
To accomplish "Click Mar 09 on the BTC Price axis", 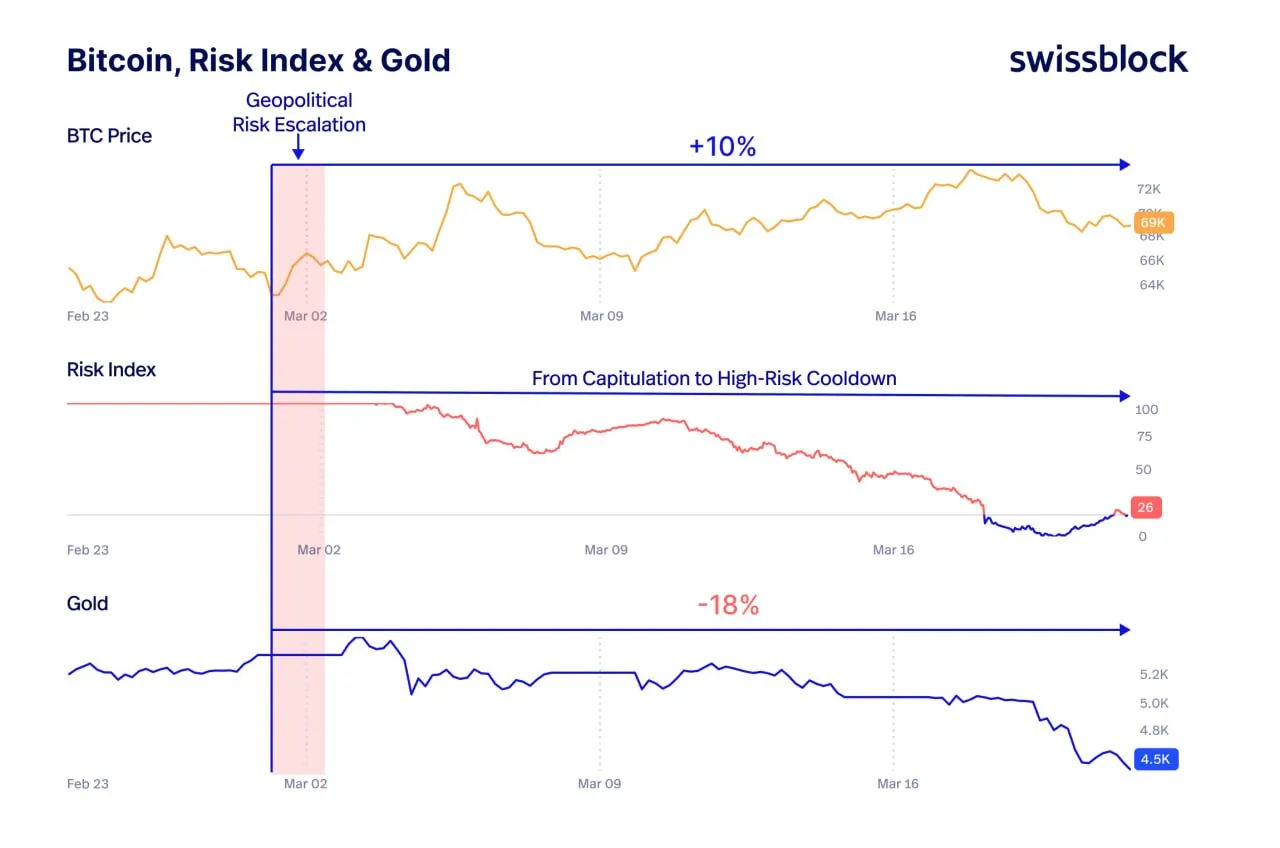I will [x=601, y=316].
